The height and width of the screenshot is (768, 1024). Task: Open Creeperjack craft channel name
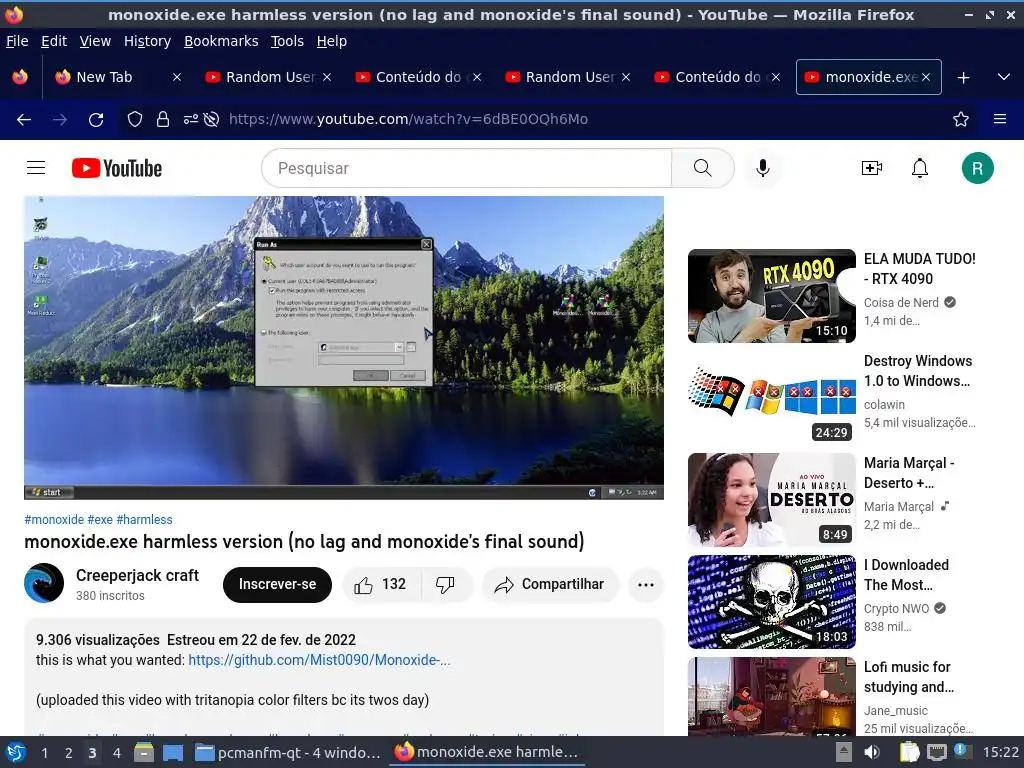pyautogui.click(x=137, y=575)
